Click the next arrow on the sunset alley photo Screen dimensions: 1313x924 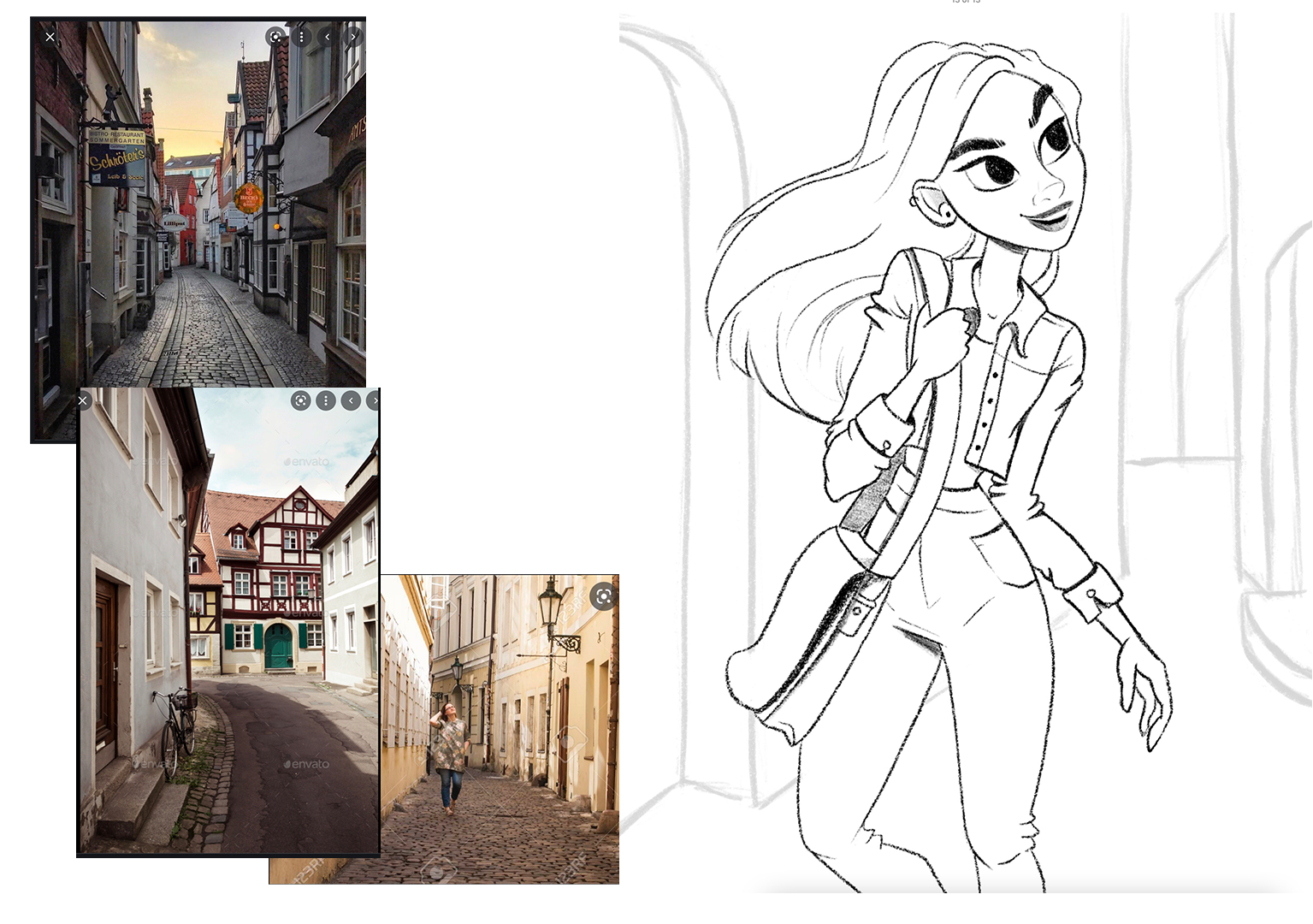[x=352, y=37]
